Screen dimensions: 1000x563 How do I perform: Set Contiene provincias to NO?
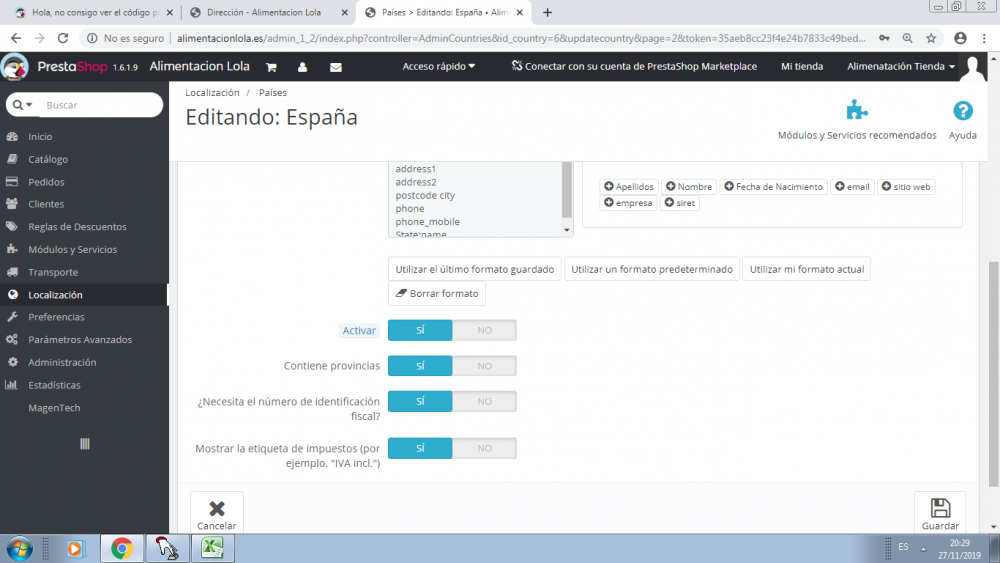485,366
